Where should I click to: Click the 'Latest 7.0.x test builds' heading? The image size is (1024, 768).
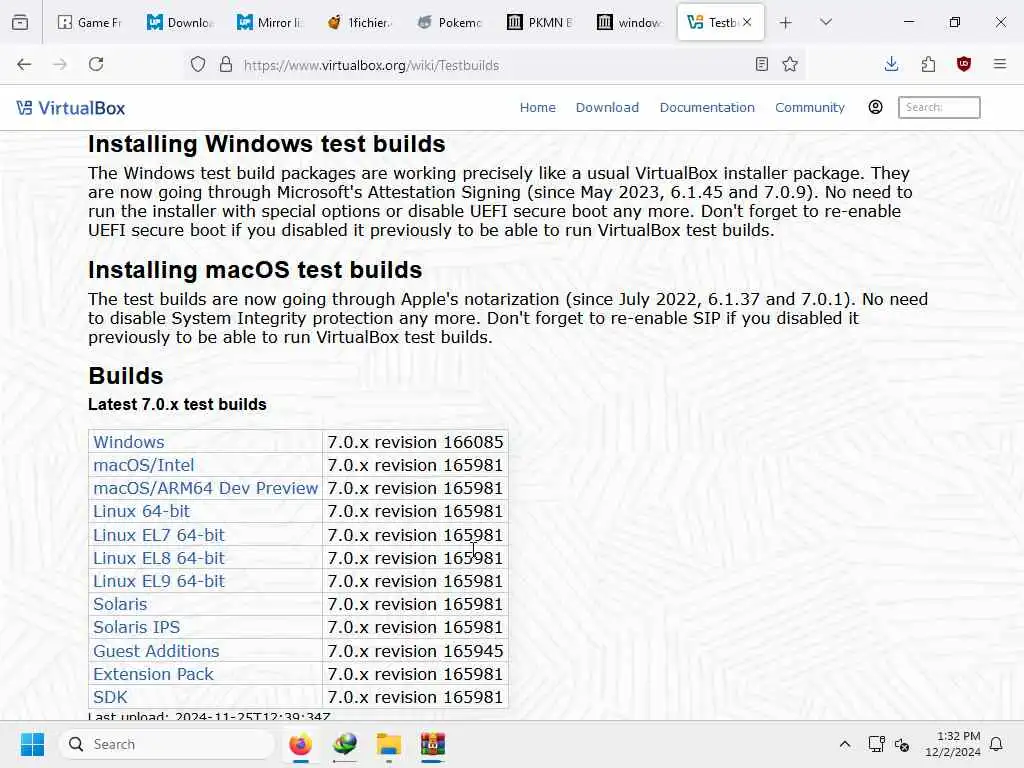[177, 405]
